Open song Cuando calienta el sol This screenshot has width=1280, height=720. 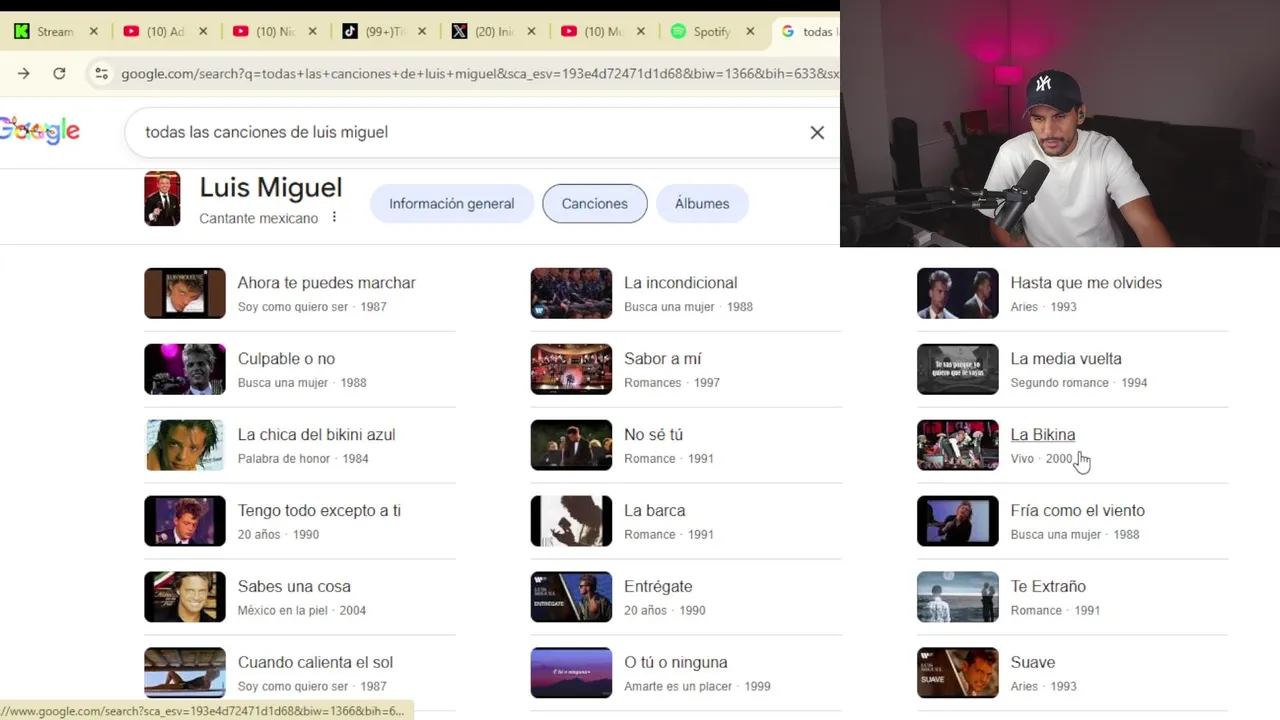pos(315,663)
